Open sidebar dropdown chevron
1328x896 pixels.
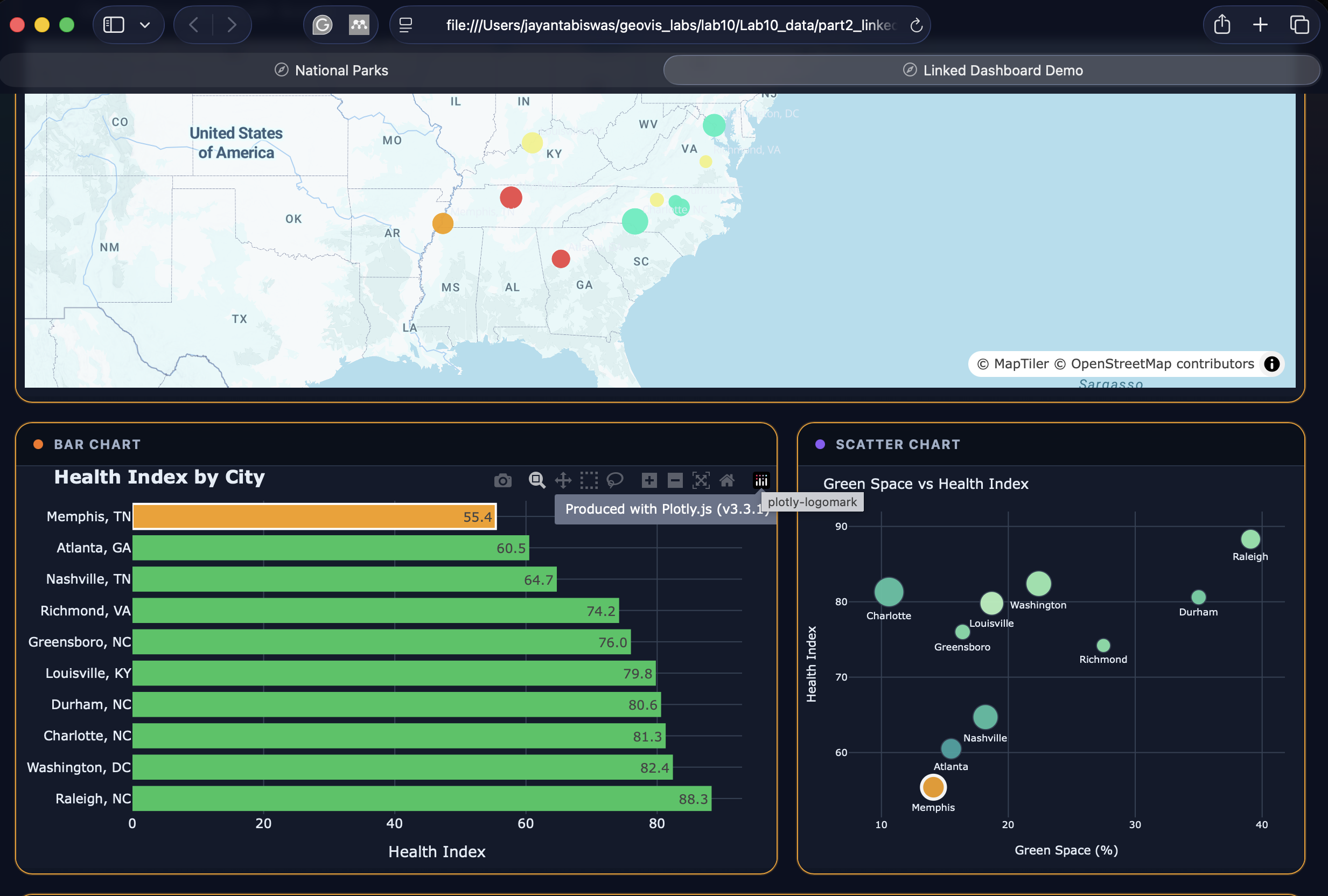145,25
